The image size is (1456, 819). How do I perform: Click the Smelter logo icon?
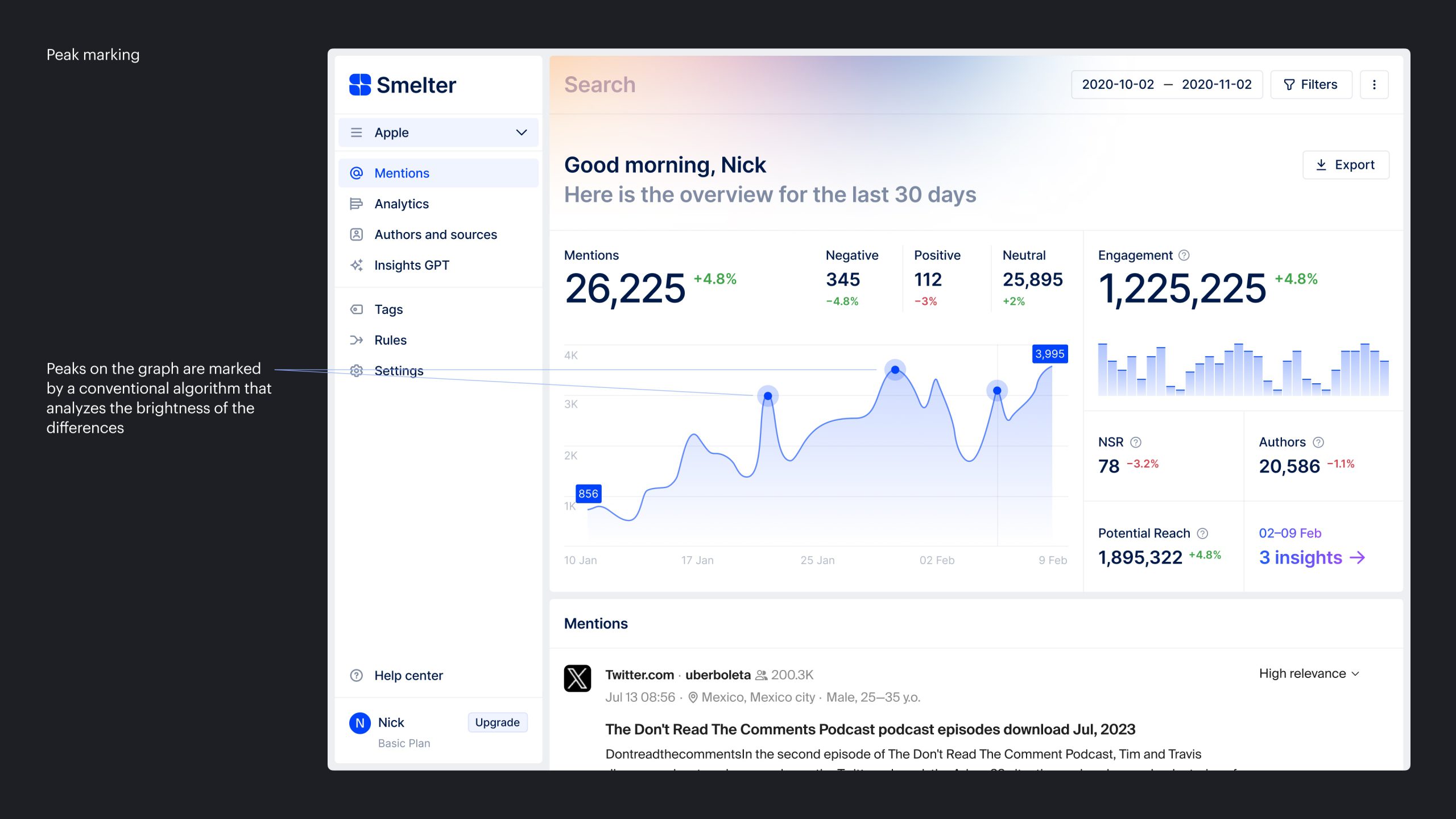pos(359,85)
